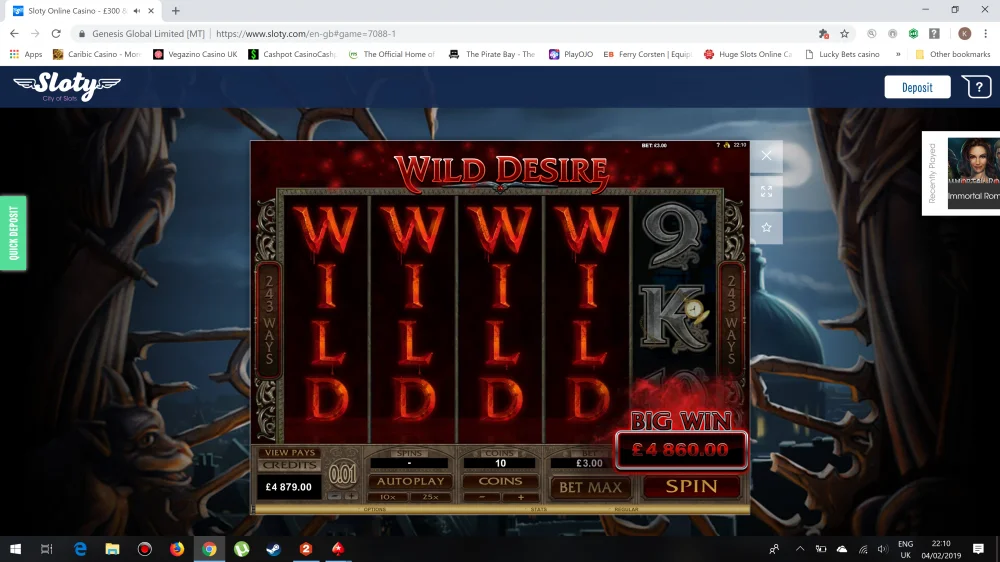This screenshot has height=562, width=1000.
Task: Open the Windows Start menu
Action: (15, 549)
